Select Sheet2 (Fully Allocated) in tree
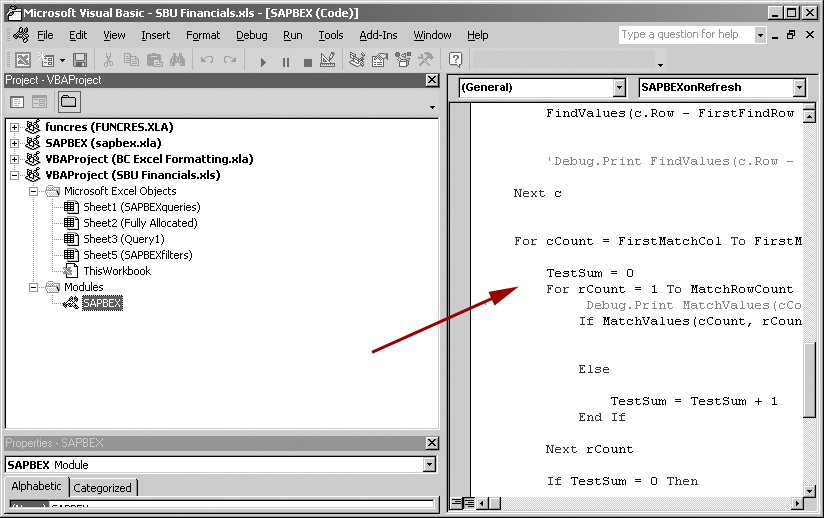The height and width of the screenshot is (518, 824). (140, 223)
